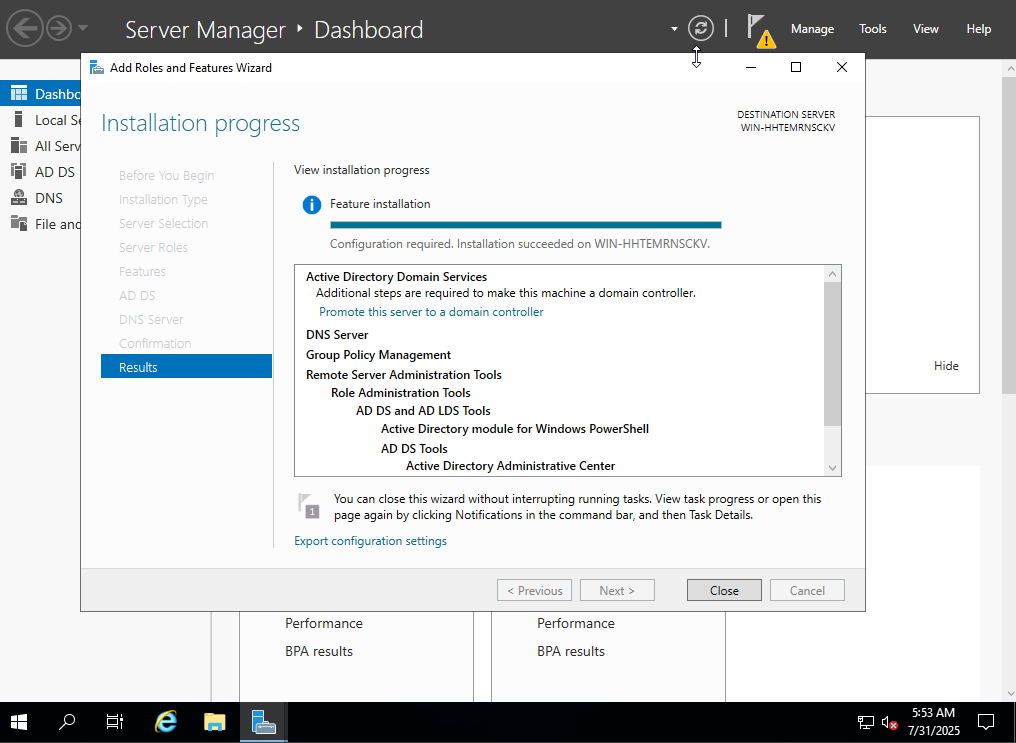Image resolution: width=1016 pixels, height=743 pixels.
Task: Open the Windows Start menu
Action: [19, 722]
